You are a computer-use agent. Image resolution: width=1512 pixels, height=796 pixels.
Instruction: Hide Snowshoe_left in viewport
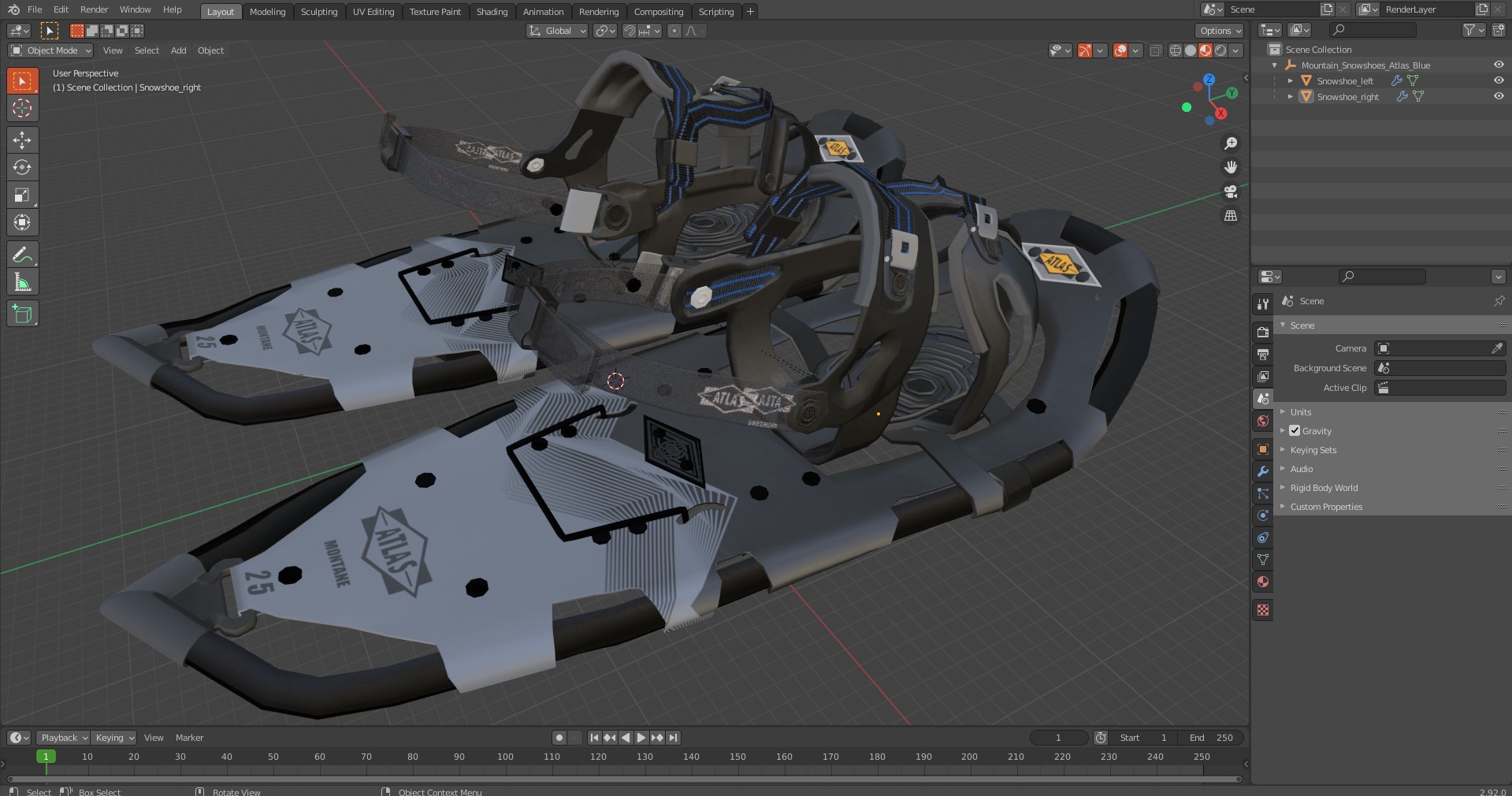(x=1499, y=80)
